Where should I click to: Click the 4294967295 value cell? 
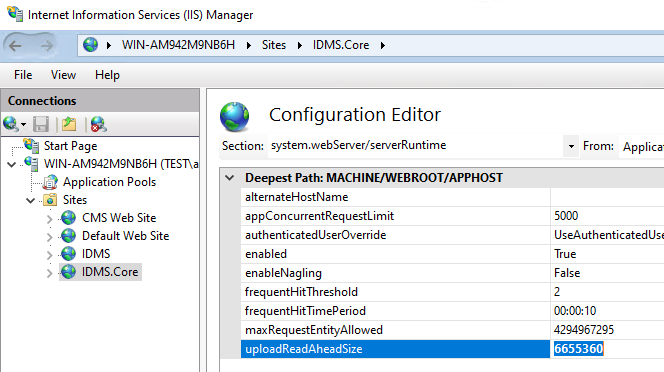(608, 330)
